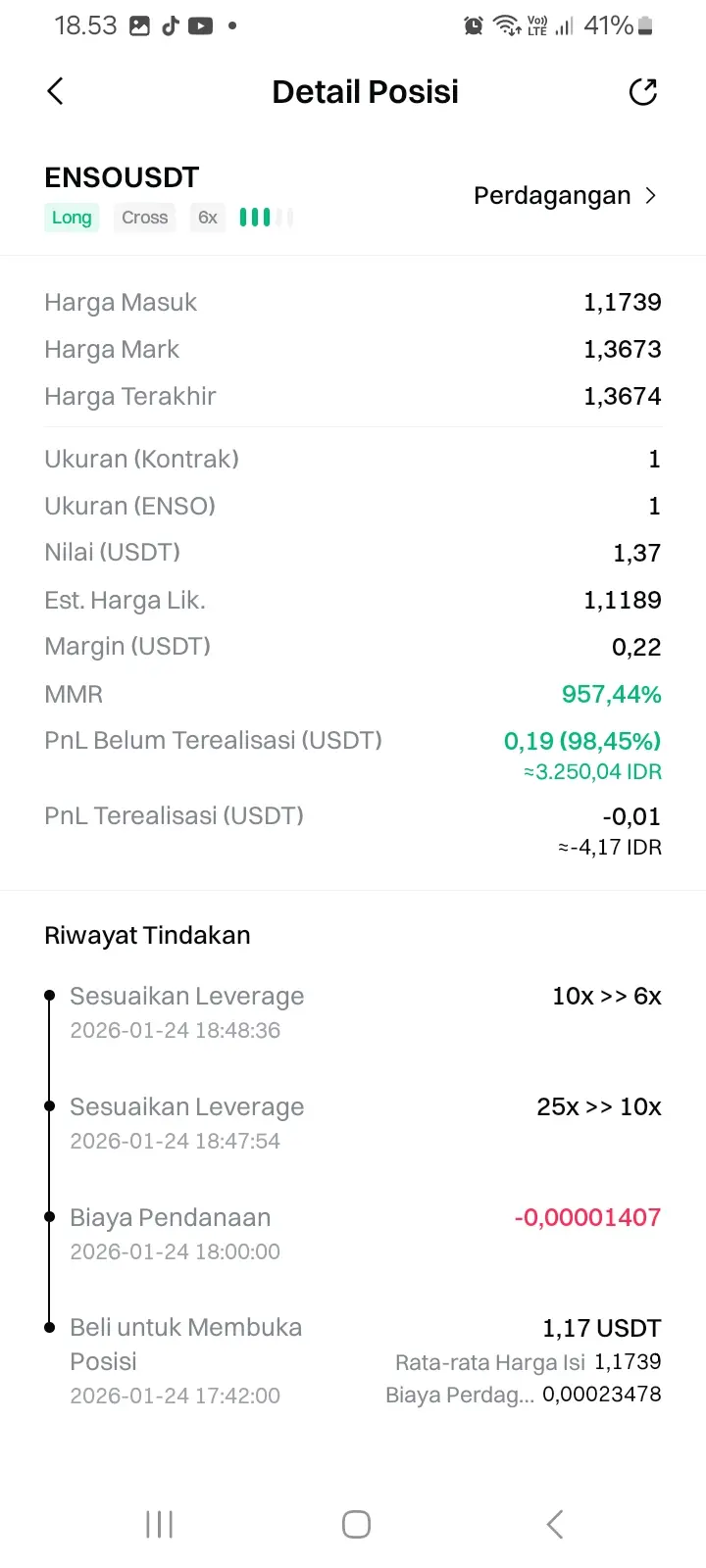Tap the back arrow in the header
This screenshot has height=1568, width=706.
[x=56, y=91]
